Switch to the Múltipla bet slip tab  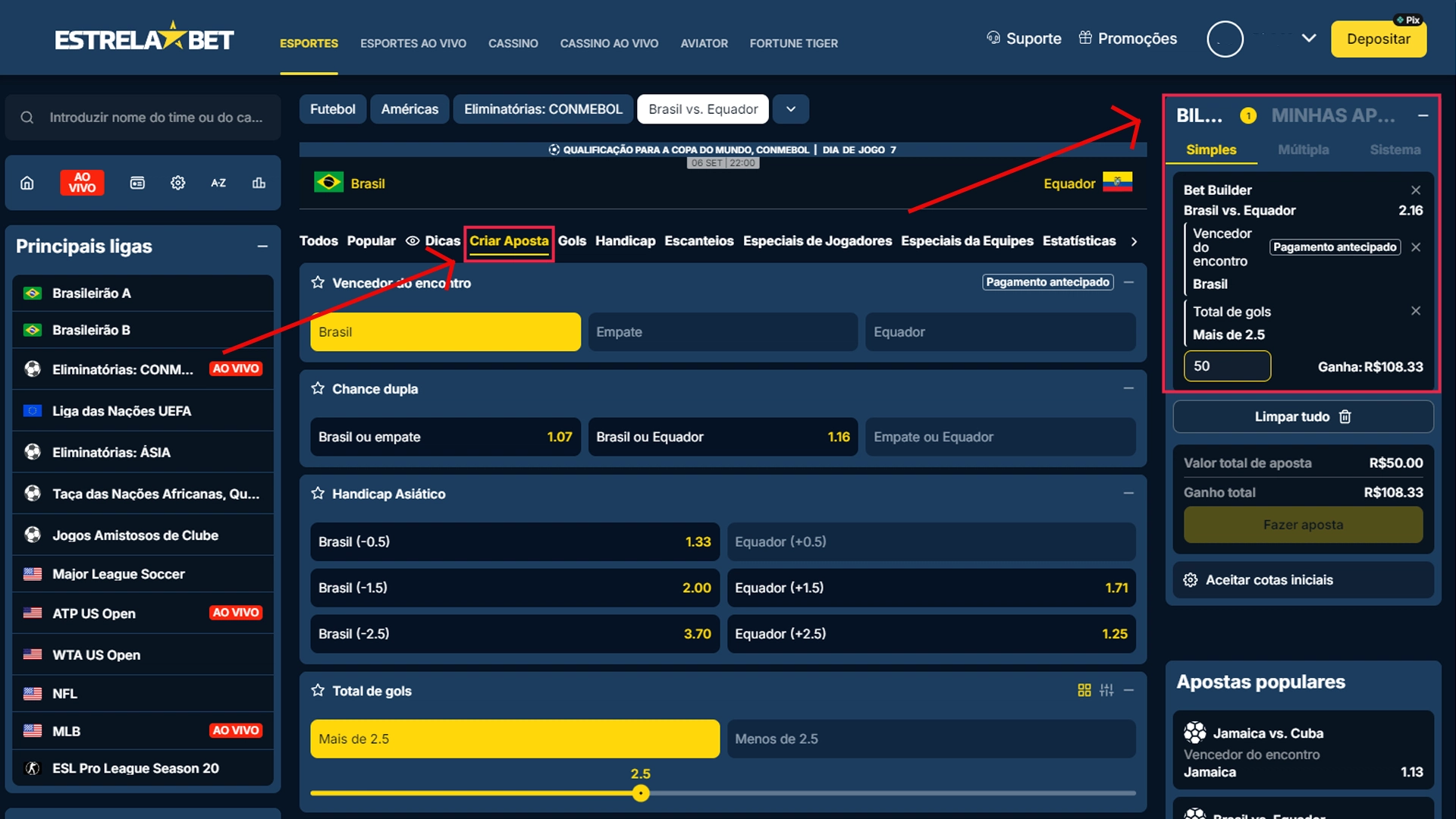coord(1303,149)
